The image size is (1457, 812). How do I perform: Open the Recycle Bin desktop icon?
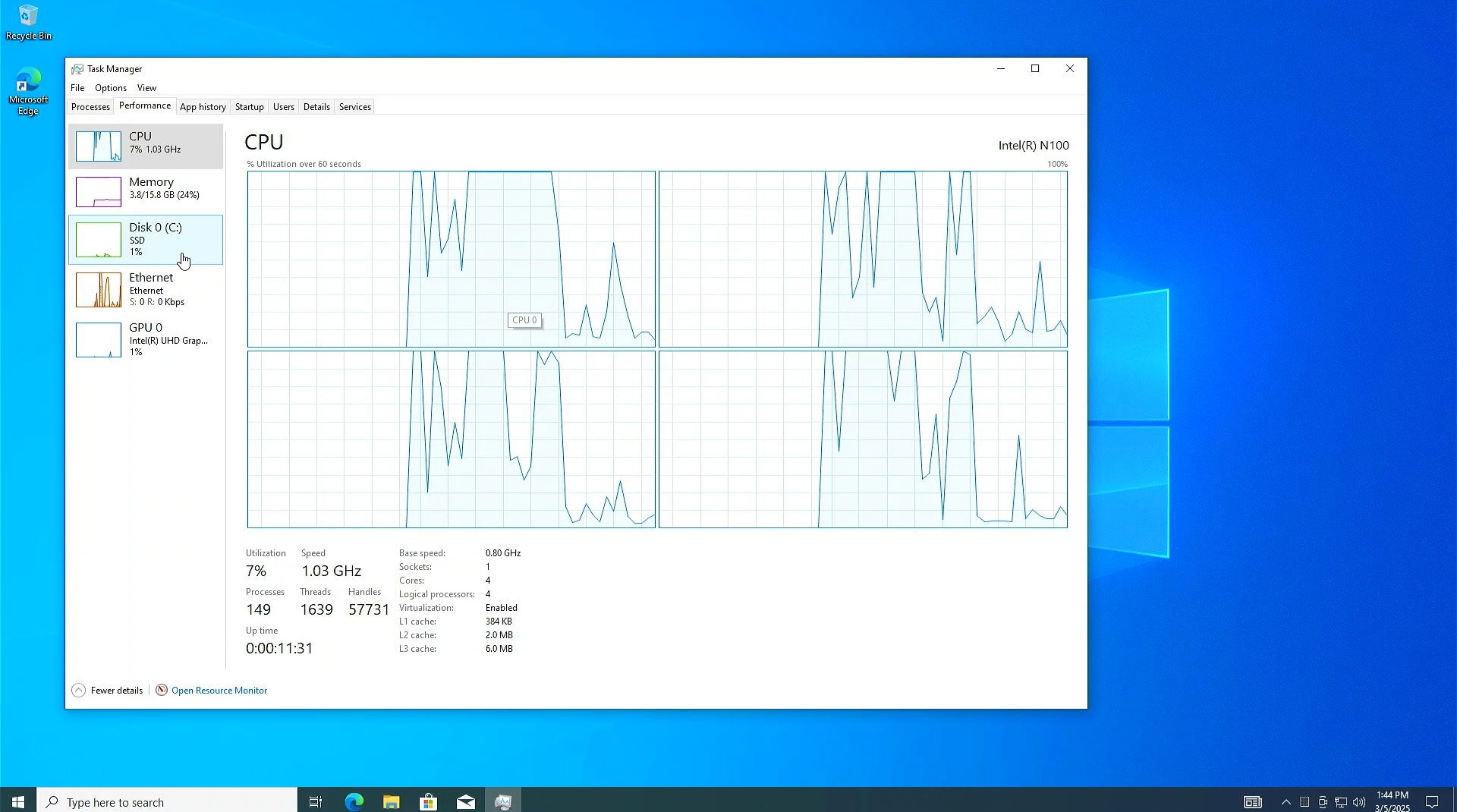click(29, 22)
